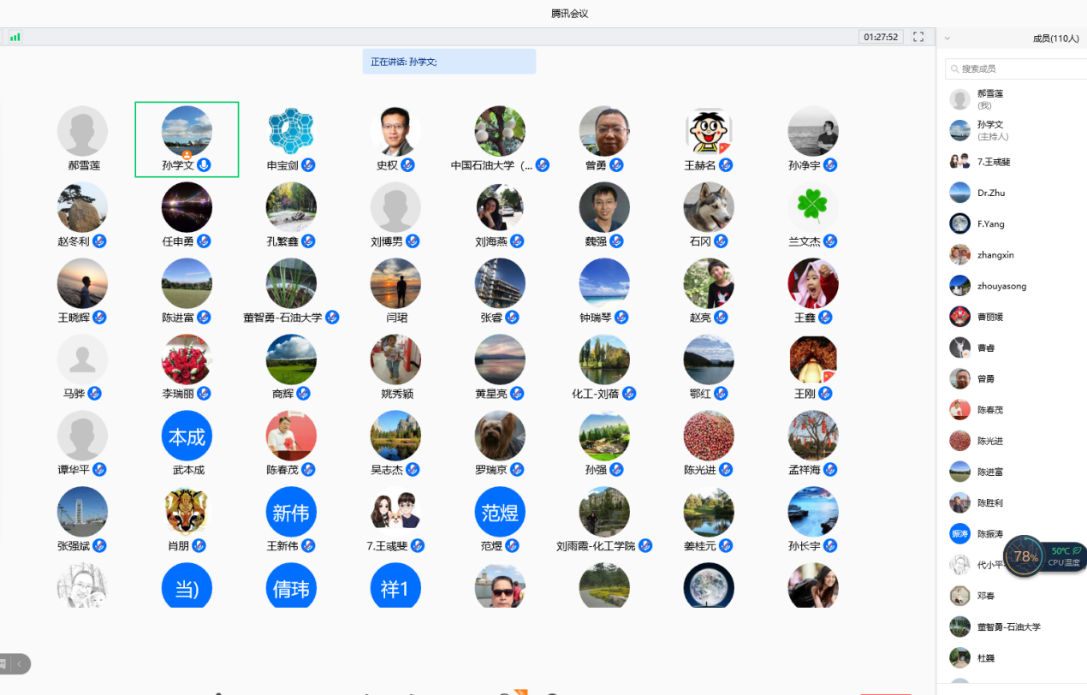The width and height of the screenshot is (1087, 695).
Task: Click the muted mic icon beside 曾勇
Action: (x=617, y=165)
